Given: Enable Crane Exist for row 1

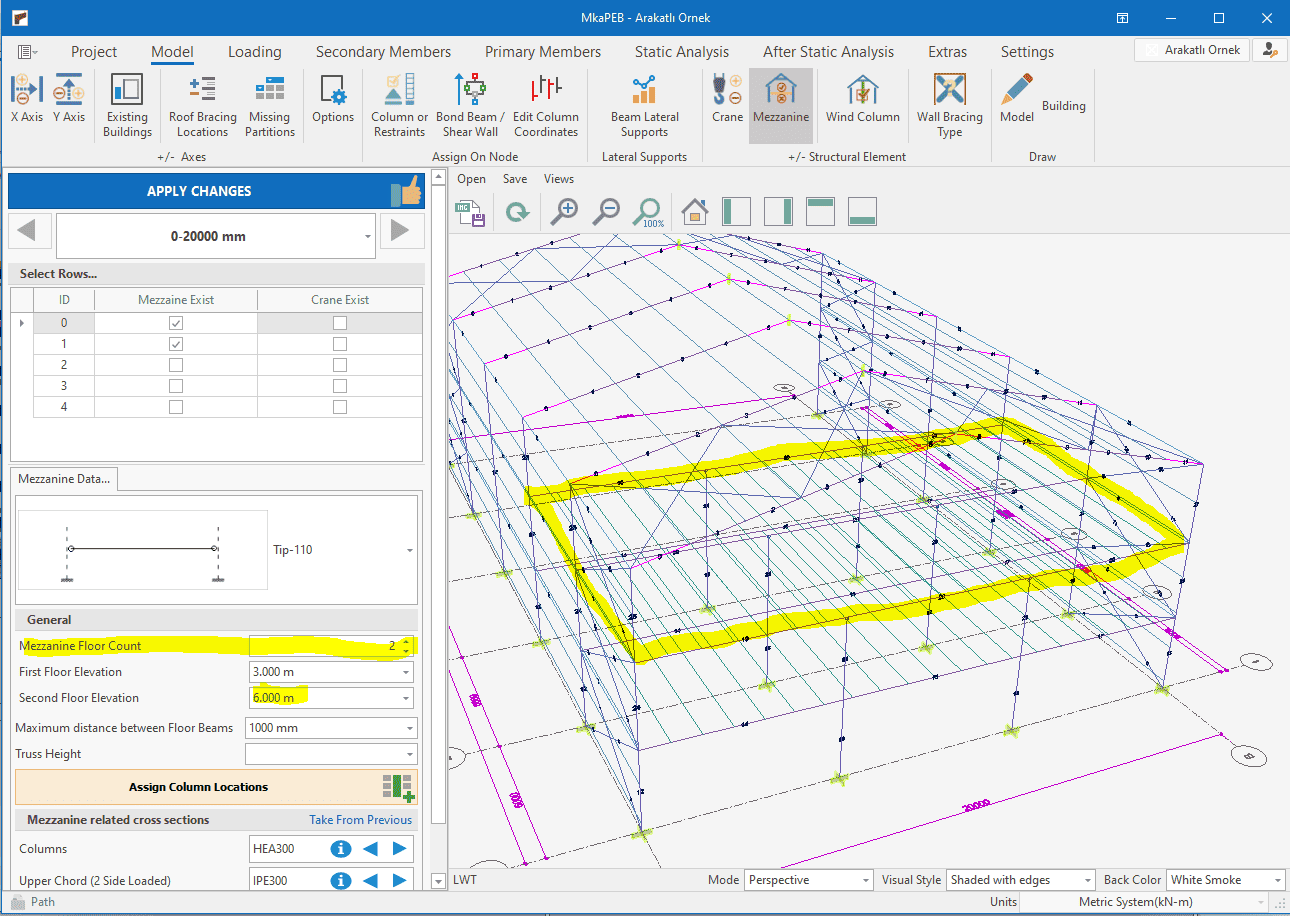Looking at the screenshot, I should coord(340,344).
